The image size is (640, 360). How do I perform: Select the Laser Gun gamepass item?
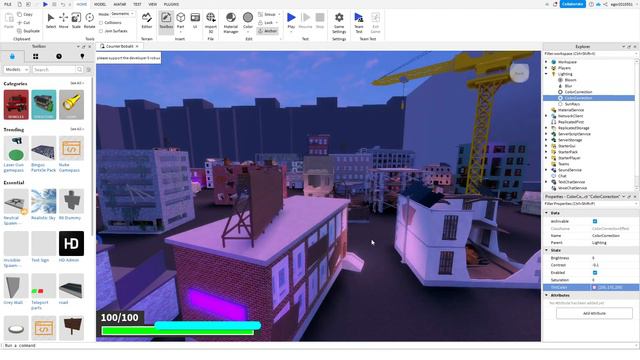[x=16, y=154]
